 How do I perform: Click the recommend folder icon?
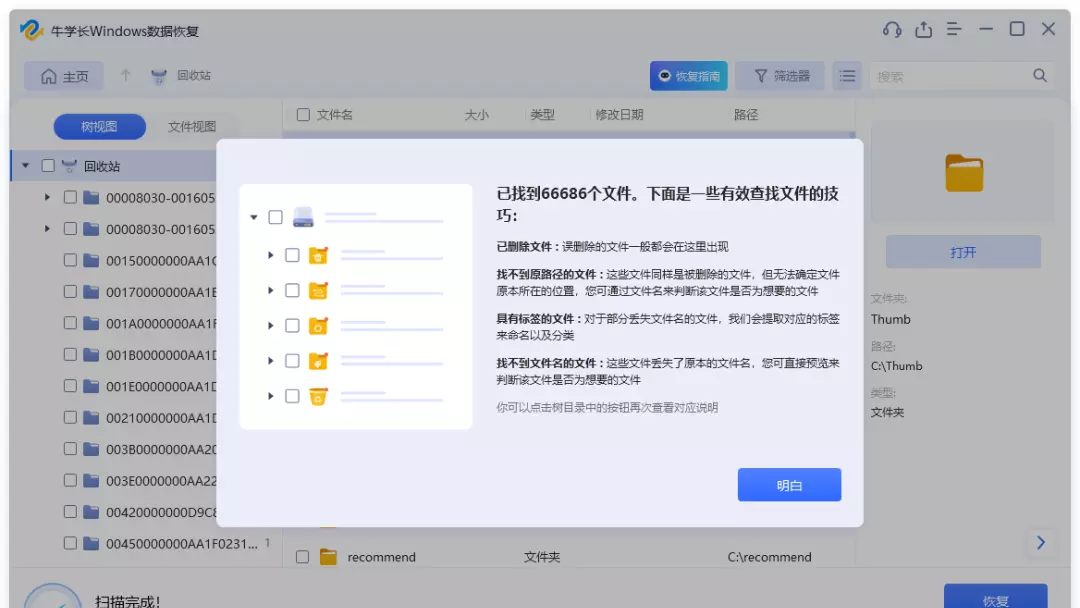[329, 557]
